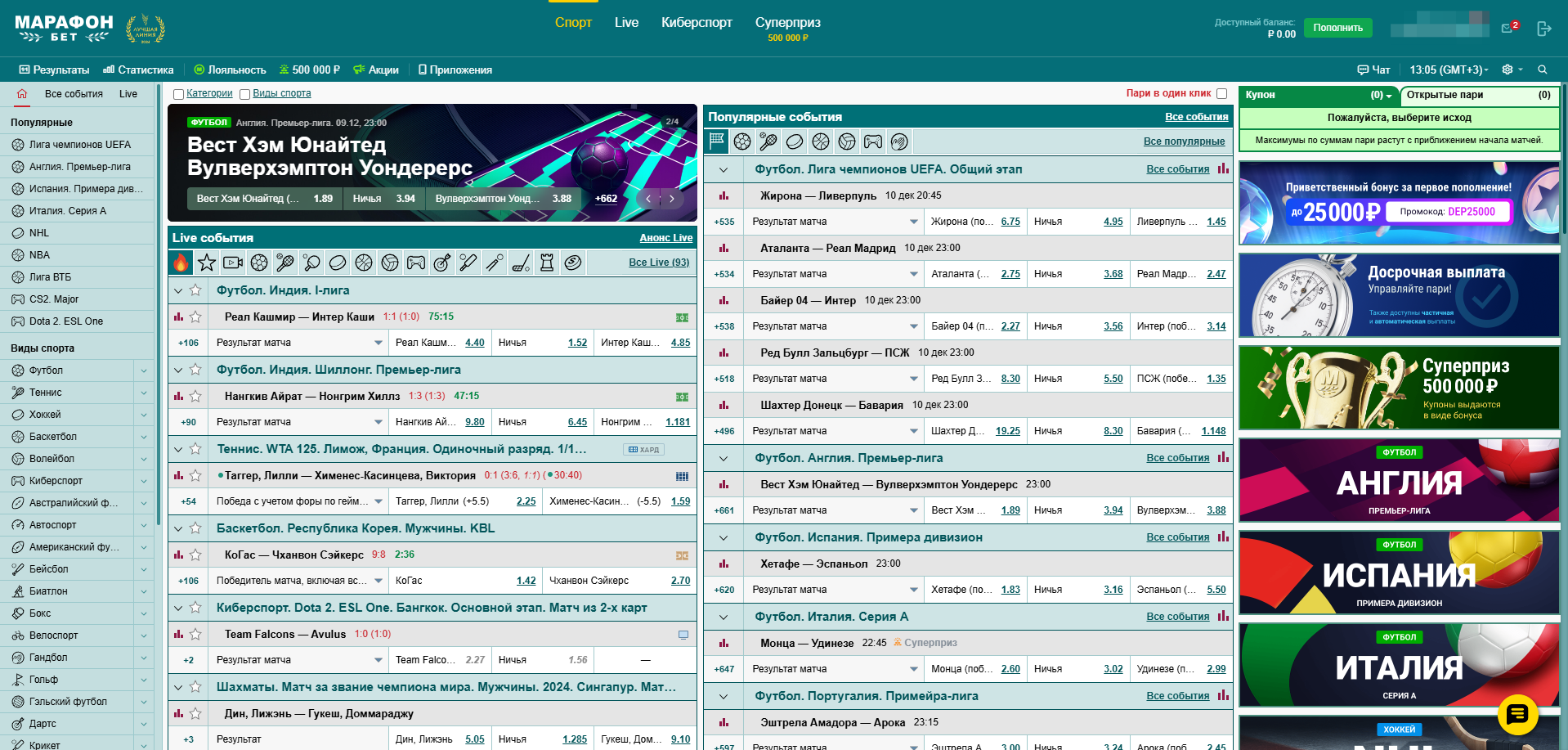Filter Popular events by hockey puck icon
The image size is (1568, 750).
pyautogui.click(x=795, y=141)
